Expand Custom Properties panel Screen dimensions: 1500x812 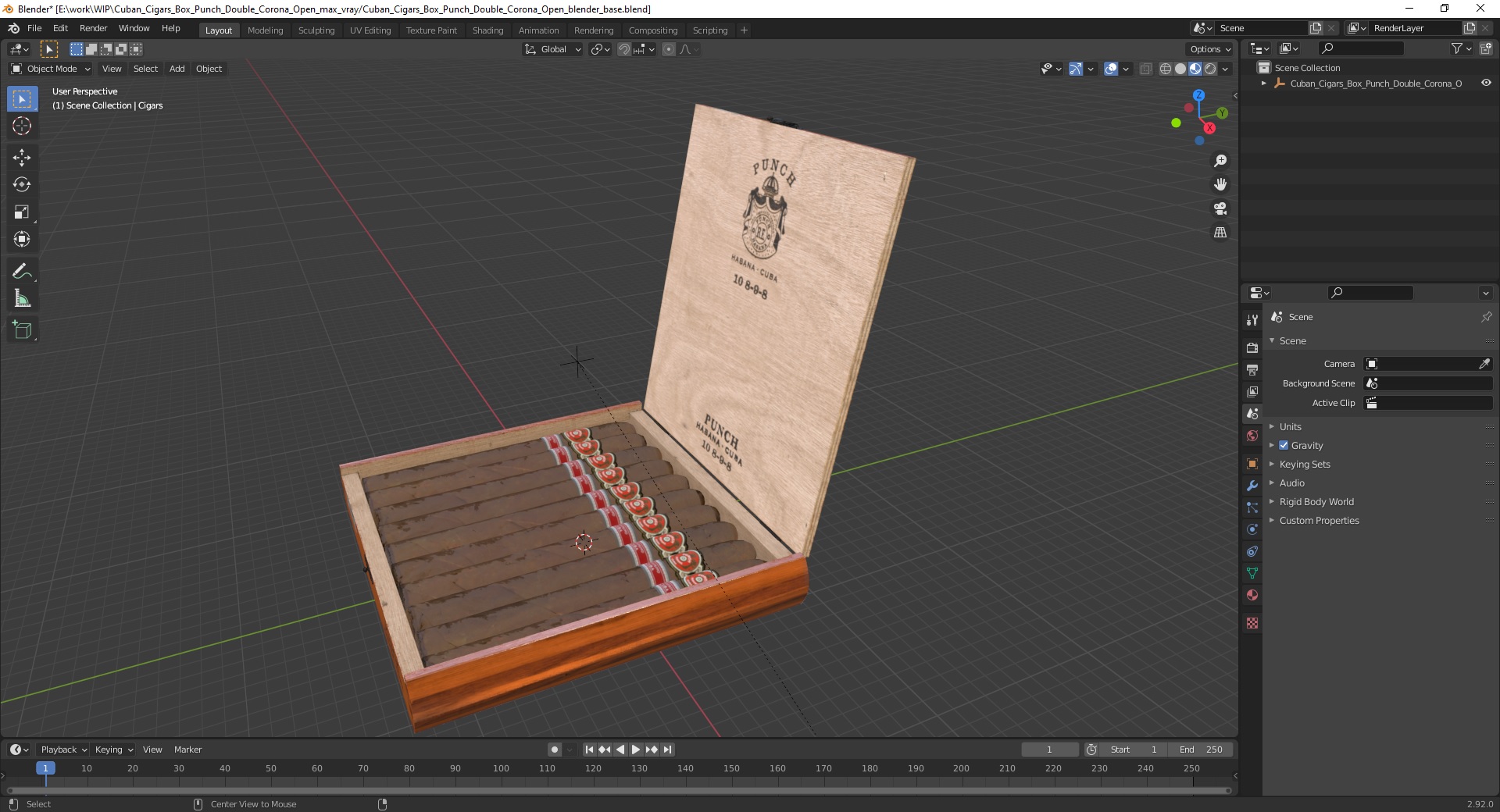coord(1319,520)
